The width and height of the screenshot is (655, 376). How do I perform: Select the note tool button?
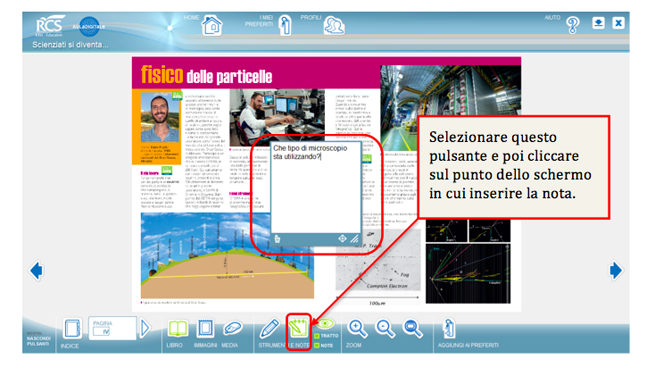(x=298, y=328)
